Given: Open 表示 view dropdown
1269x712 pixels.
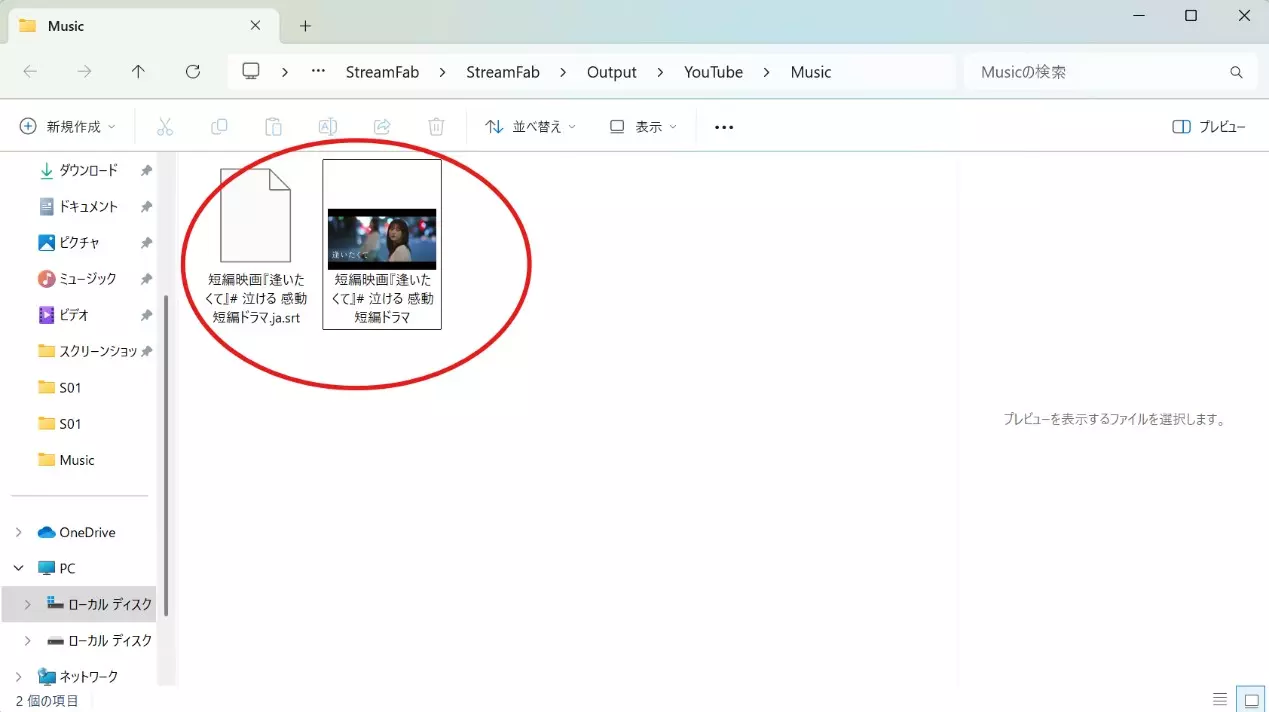Looking at the screenshot, I should tap(643, 127).
